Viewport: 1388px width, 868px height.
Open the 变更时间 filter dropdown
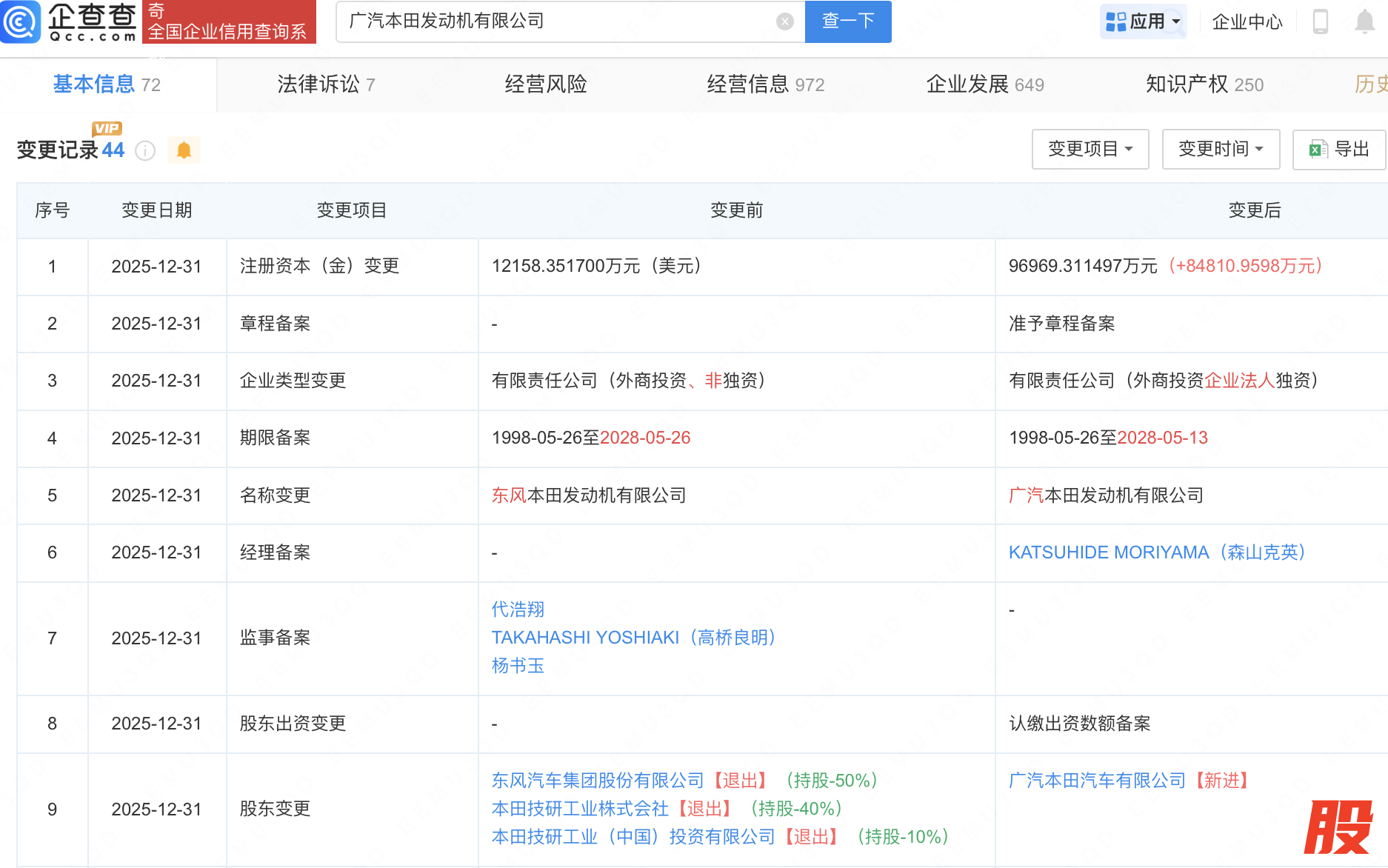click(x=1220, y=150)
